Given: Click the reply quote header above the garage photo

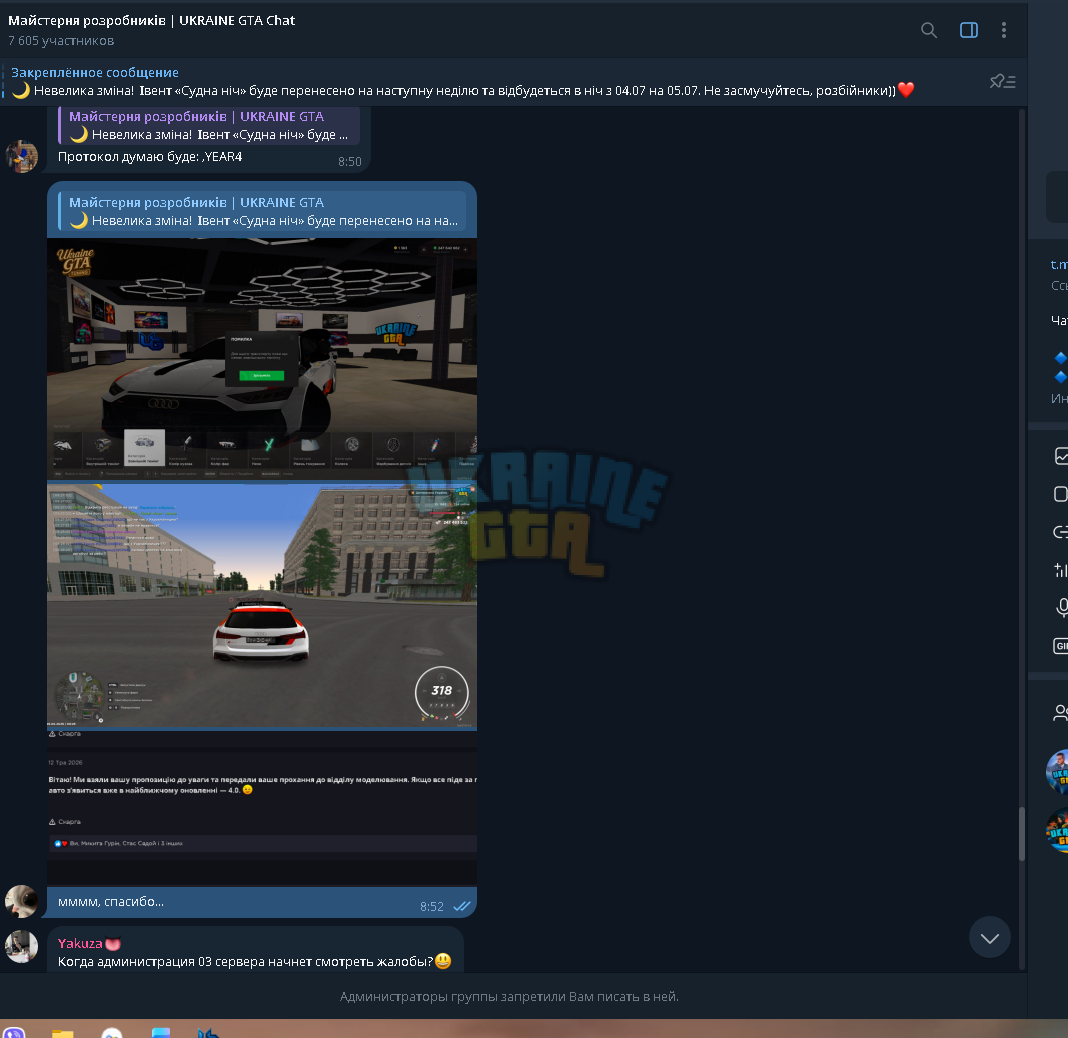Looking at the screenshot, I should point(262,211).
